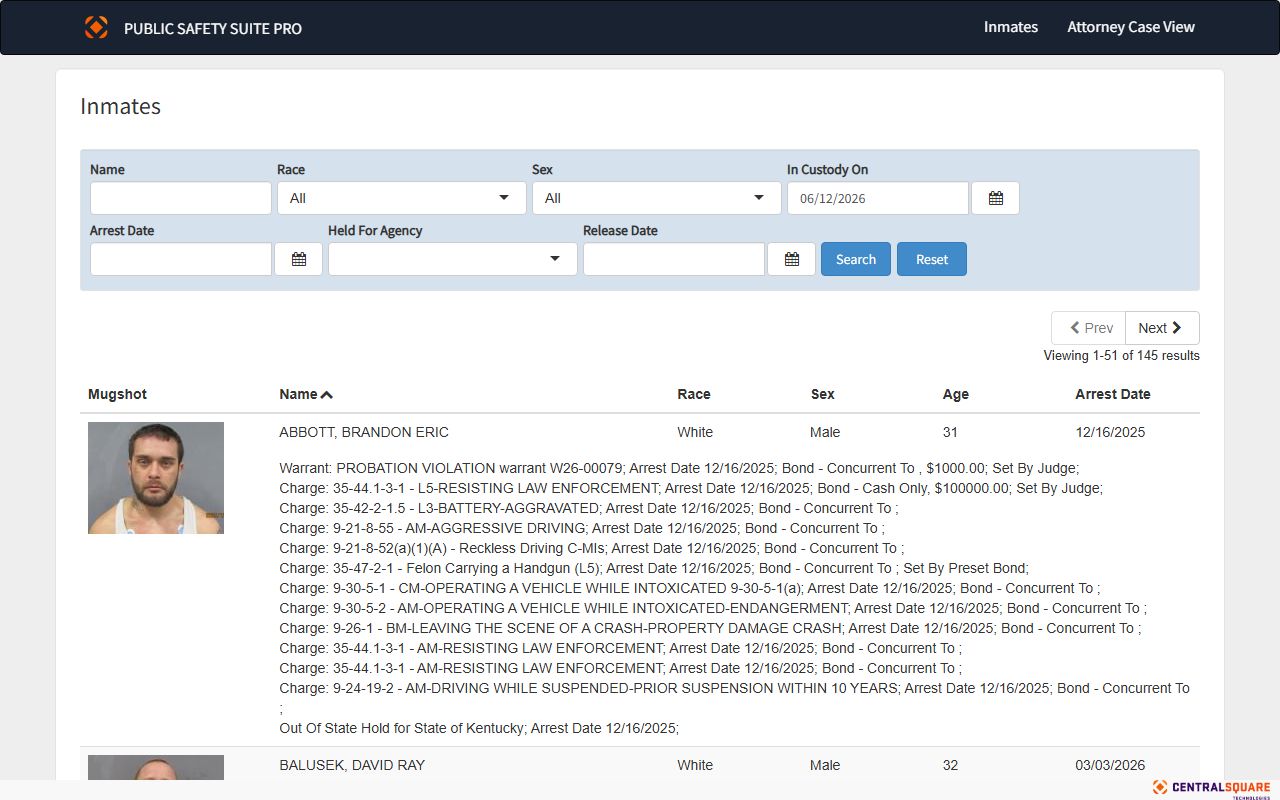This screenshot has height=800, width=1280.
Task: Sort by the Age column header
Action: coord(956,394)
